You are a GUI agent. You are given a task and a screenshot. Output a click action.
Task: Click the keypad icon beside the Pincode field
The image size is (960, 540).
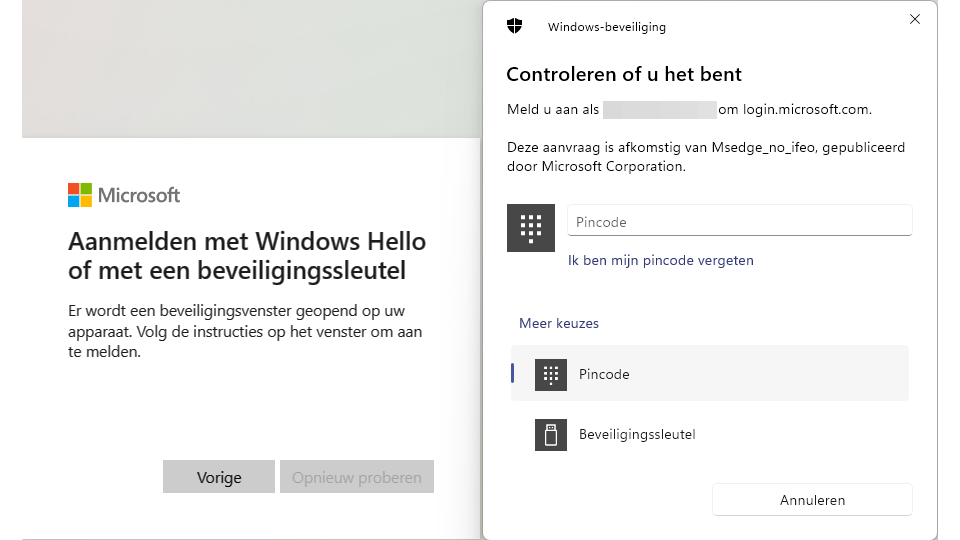(x=531, y=228)
